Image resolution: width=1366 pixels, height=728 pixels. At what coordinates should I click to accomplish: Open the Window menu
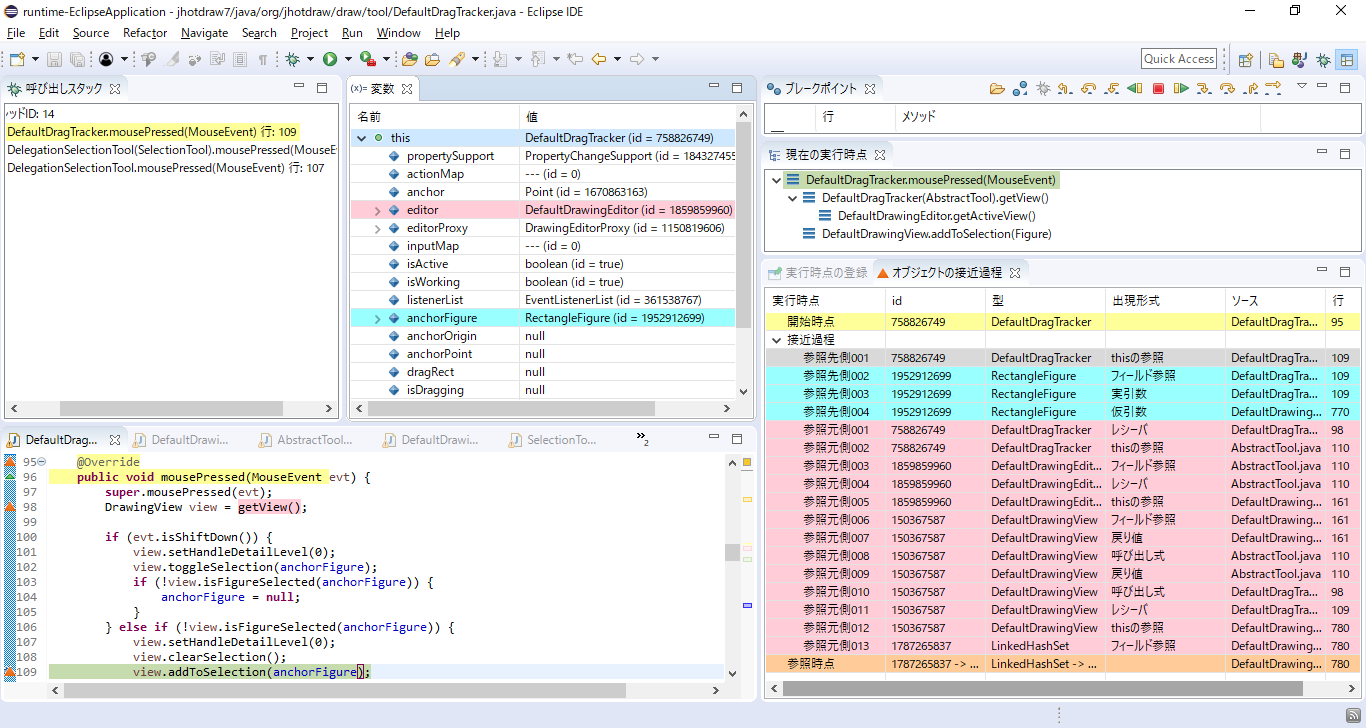coord(398,33)
